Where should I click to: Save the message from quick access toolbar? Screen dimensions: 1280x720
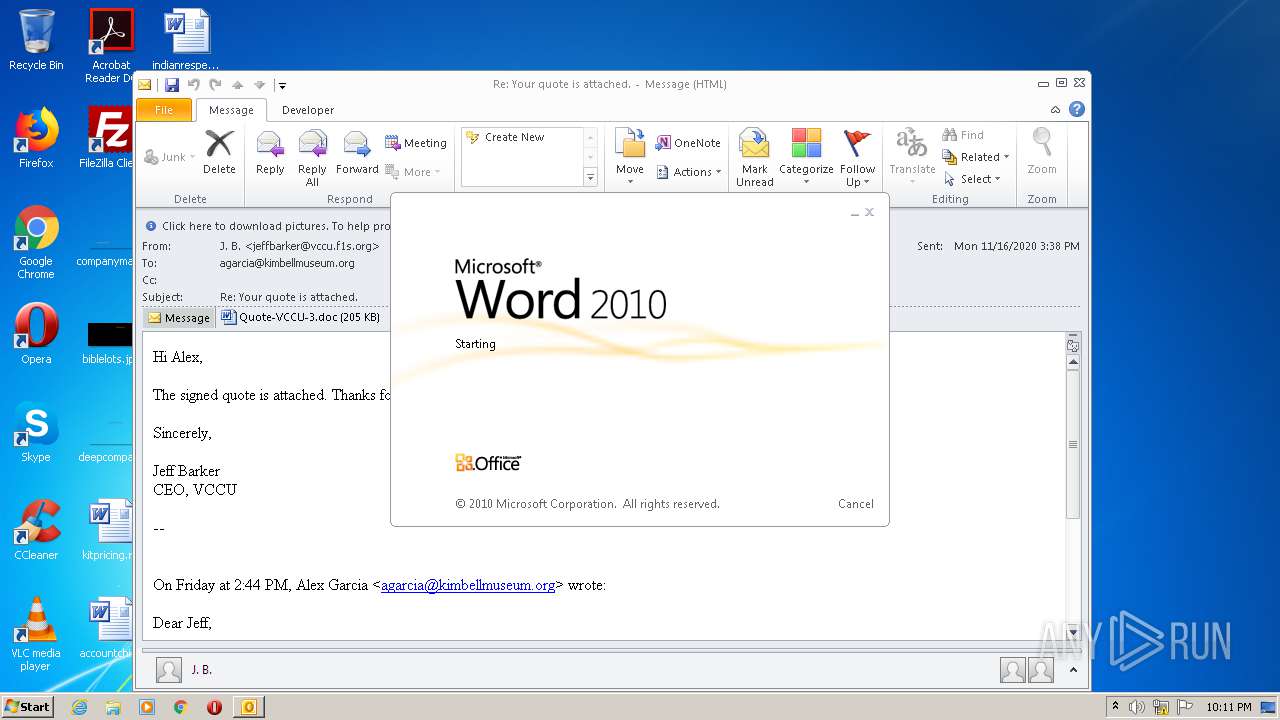pos(172,85)
